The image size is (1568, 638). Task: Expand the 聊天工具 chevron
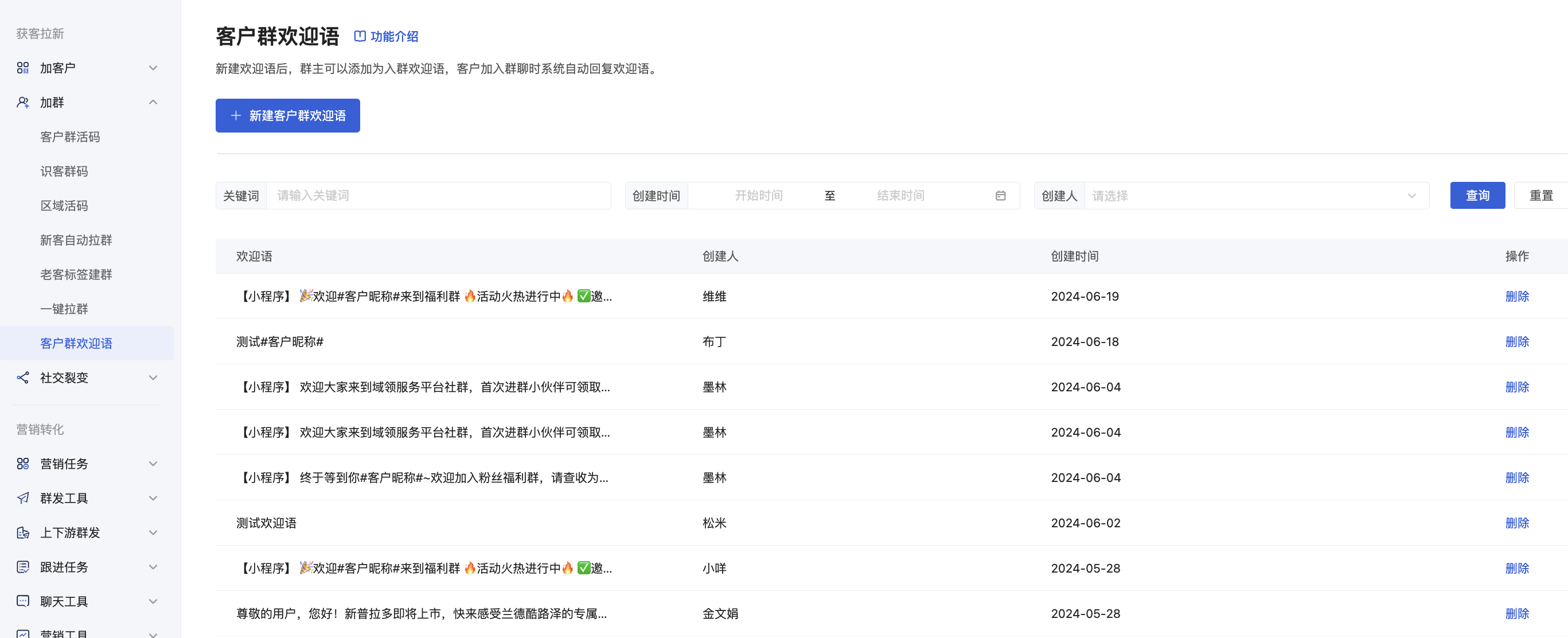coord(153,601)
